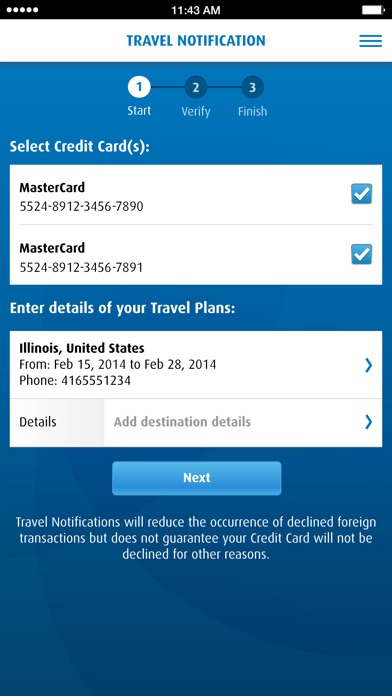Uncheck MasterCard ending in 7891
The height and width of the screenshot is (696, 392).
(362, 254)
